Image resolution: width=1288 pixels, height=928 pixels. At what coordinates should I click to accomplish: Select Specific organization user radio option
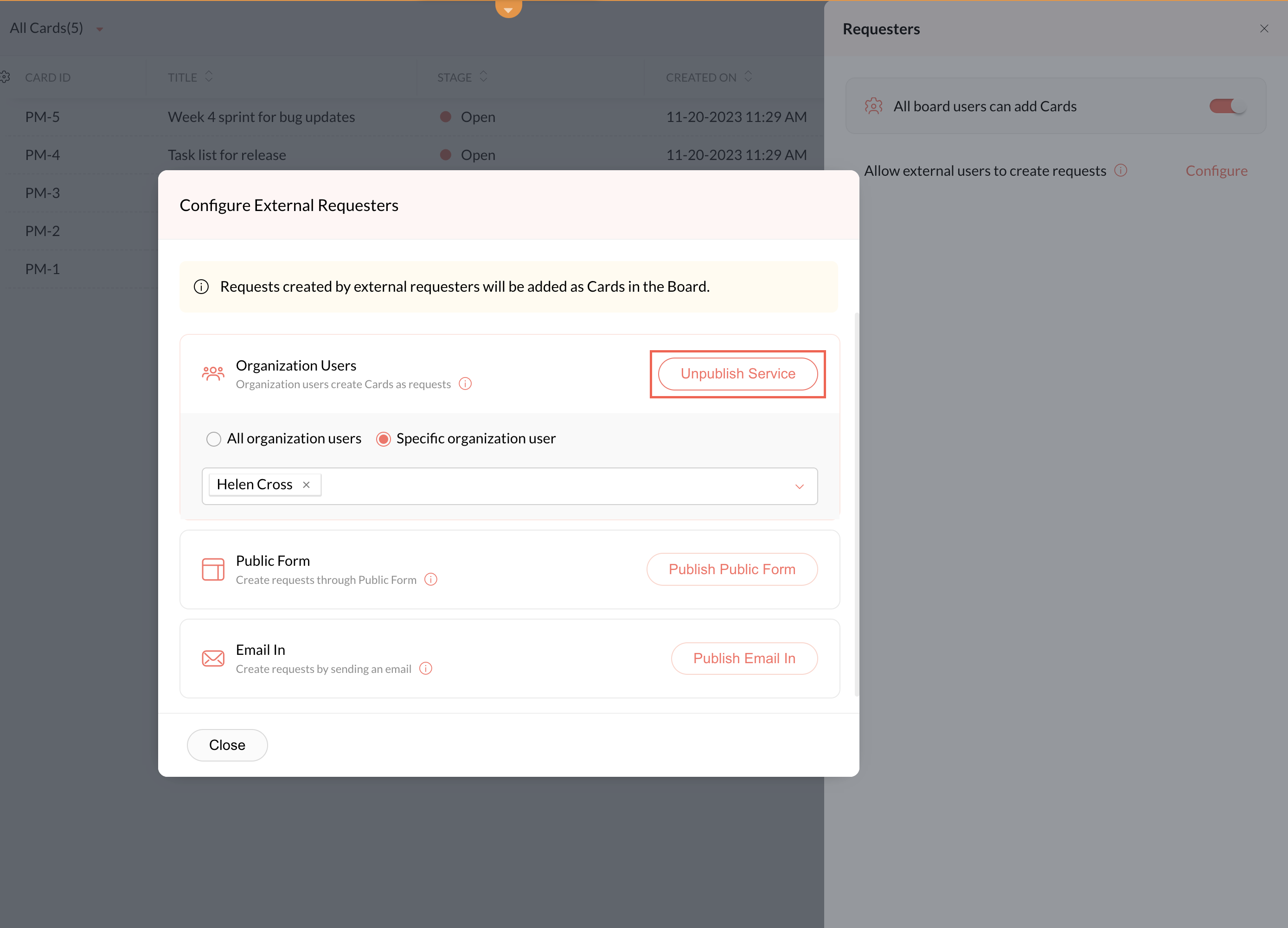pyautogui.click(x=383, y=439)
